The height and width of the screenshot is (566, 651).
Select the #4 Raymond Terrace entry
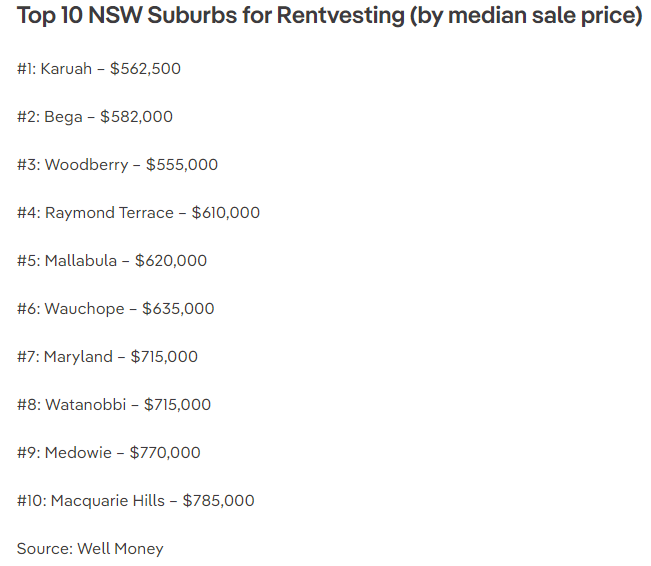tap(138, 213)
